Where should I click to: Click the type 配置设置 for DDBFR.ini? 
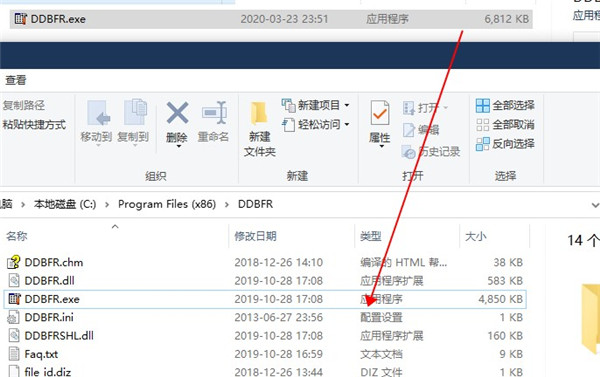[x=381, y=317]
